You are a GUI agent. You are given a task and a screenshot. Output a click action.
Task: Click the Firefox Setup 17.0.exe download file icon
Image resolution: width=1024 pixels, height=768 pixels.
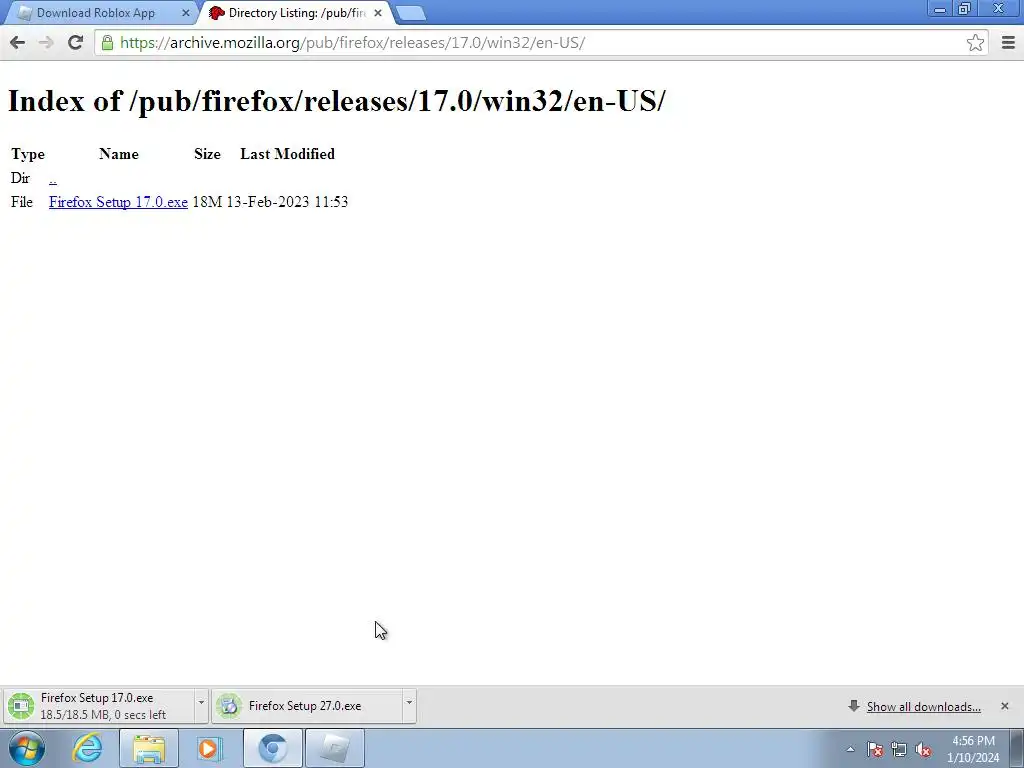[x=21, y=706]
